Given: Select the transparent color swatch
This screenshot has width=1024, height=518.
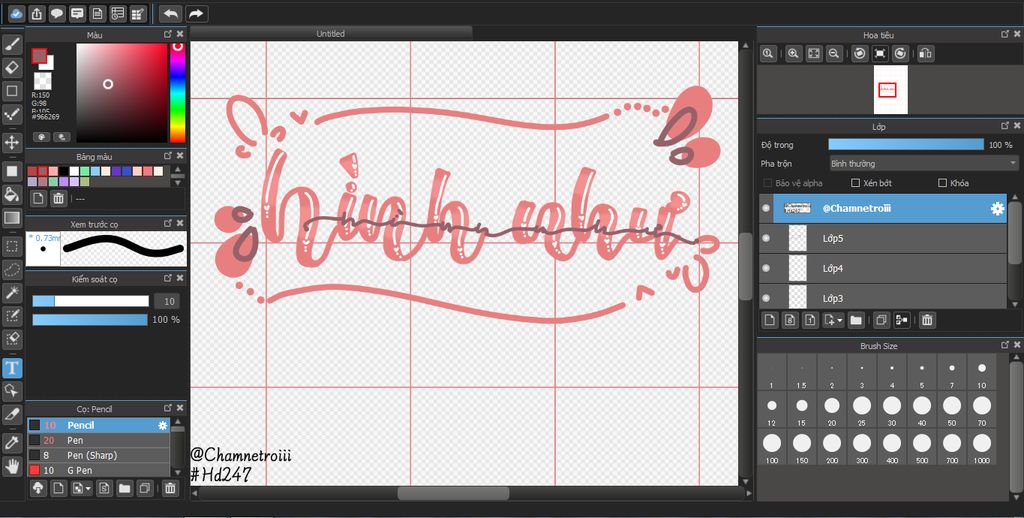Looking at the screenshot, I should [42, 80].
